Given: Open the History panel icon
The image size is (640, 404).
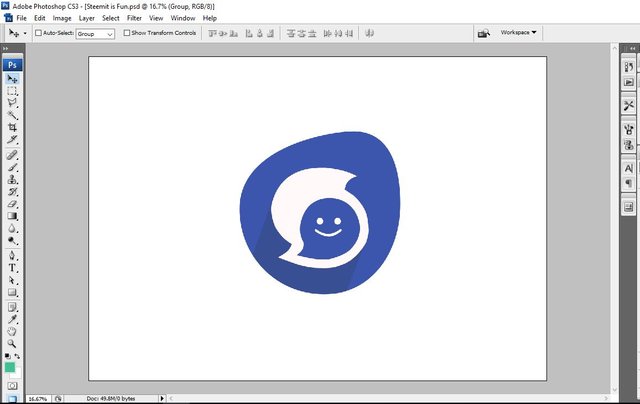Looking at the screenshot, I should [629, 67].
